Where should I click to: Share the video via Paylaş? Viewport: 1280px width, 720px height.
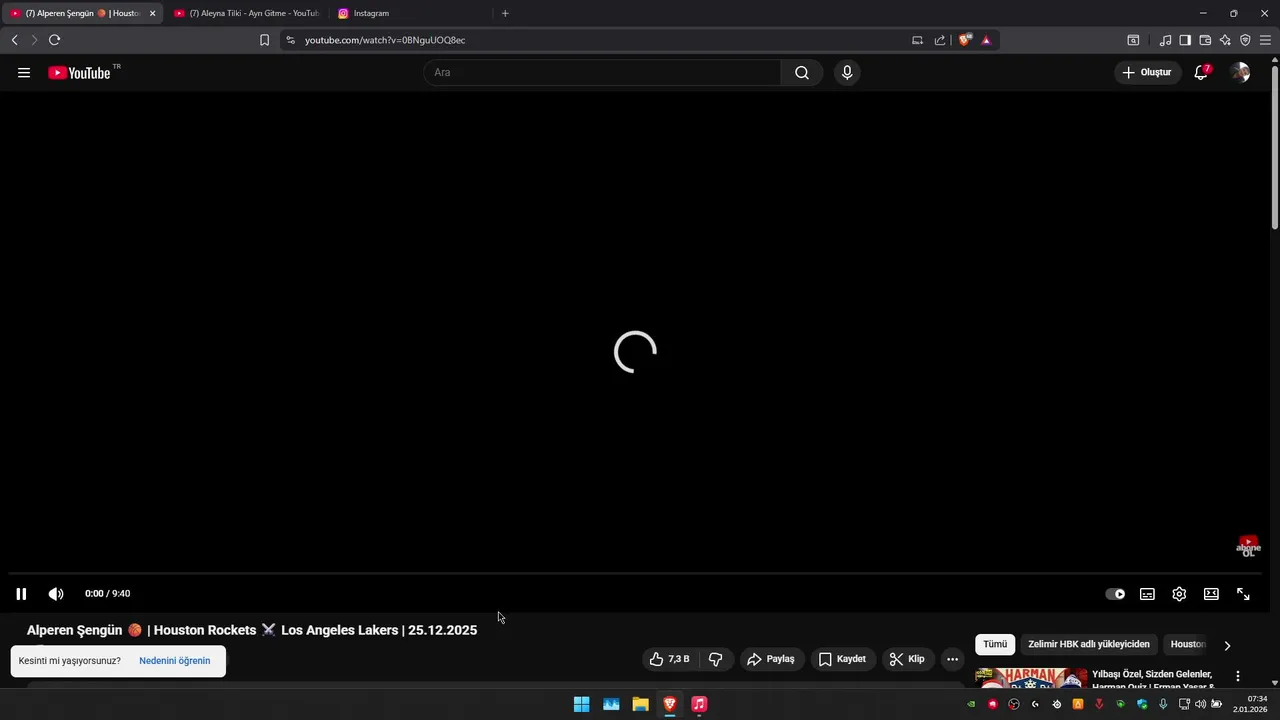coord(771,659)
